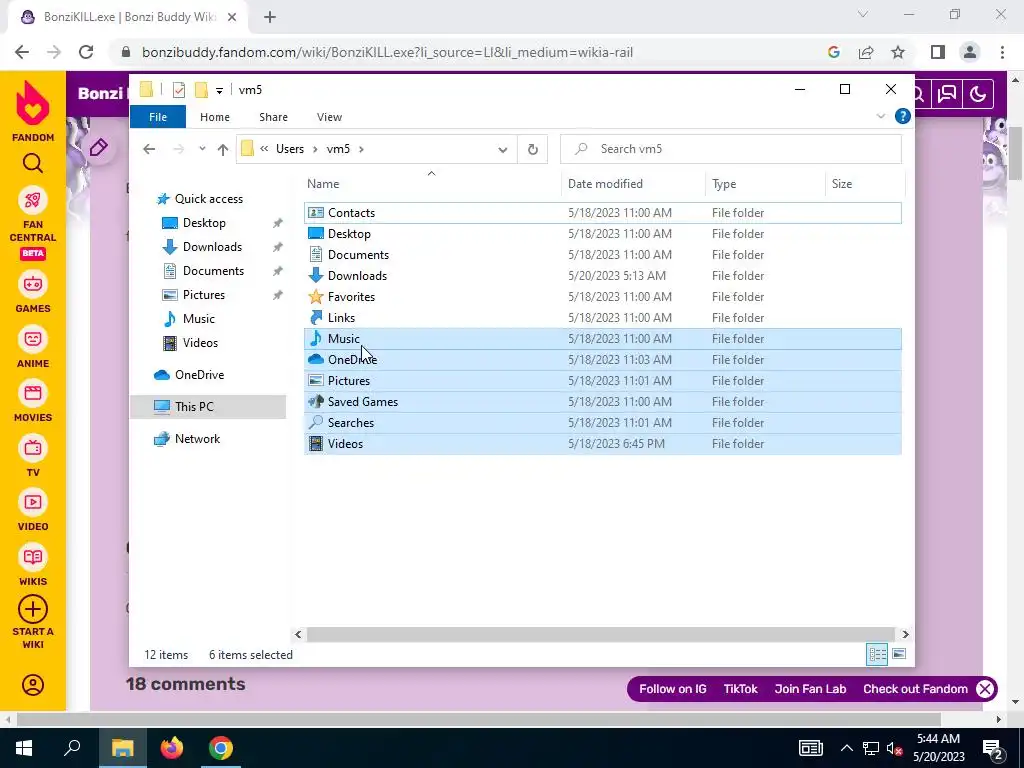This screenshot has height=768, width=1024.
Task: Click Check out Fandom link
Action: (916, 689)
